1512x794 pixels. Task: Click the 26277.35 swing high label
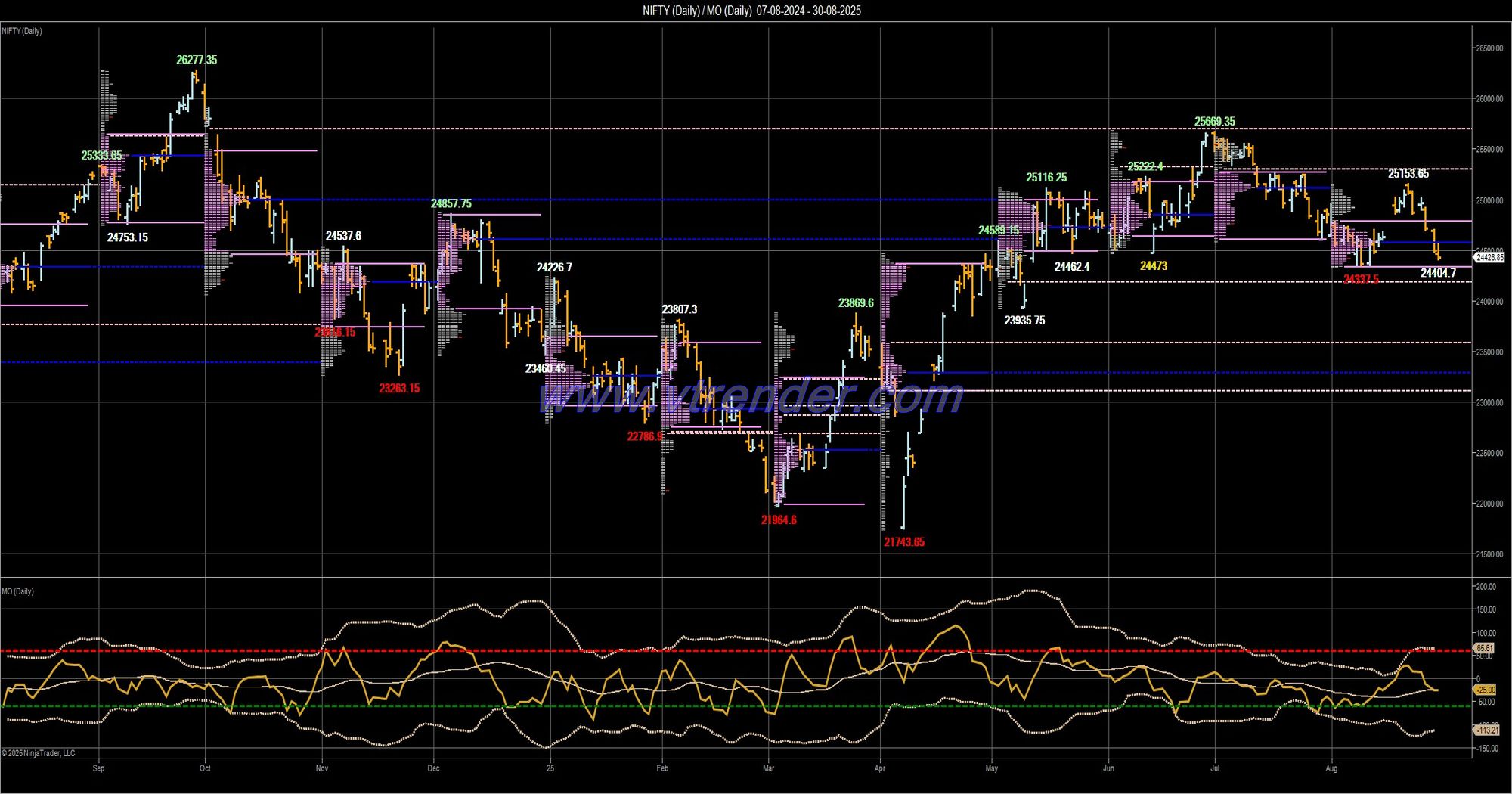197,60
